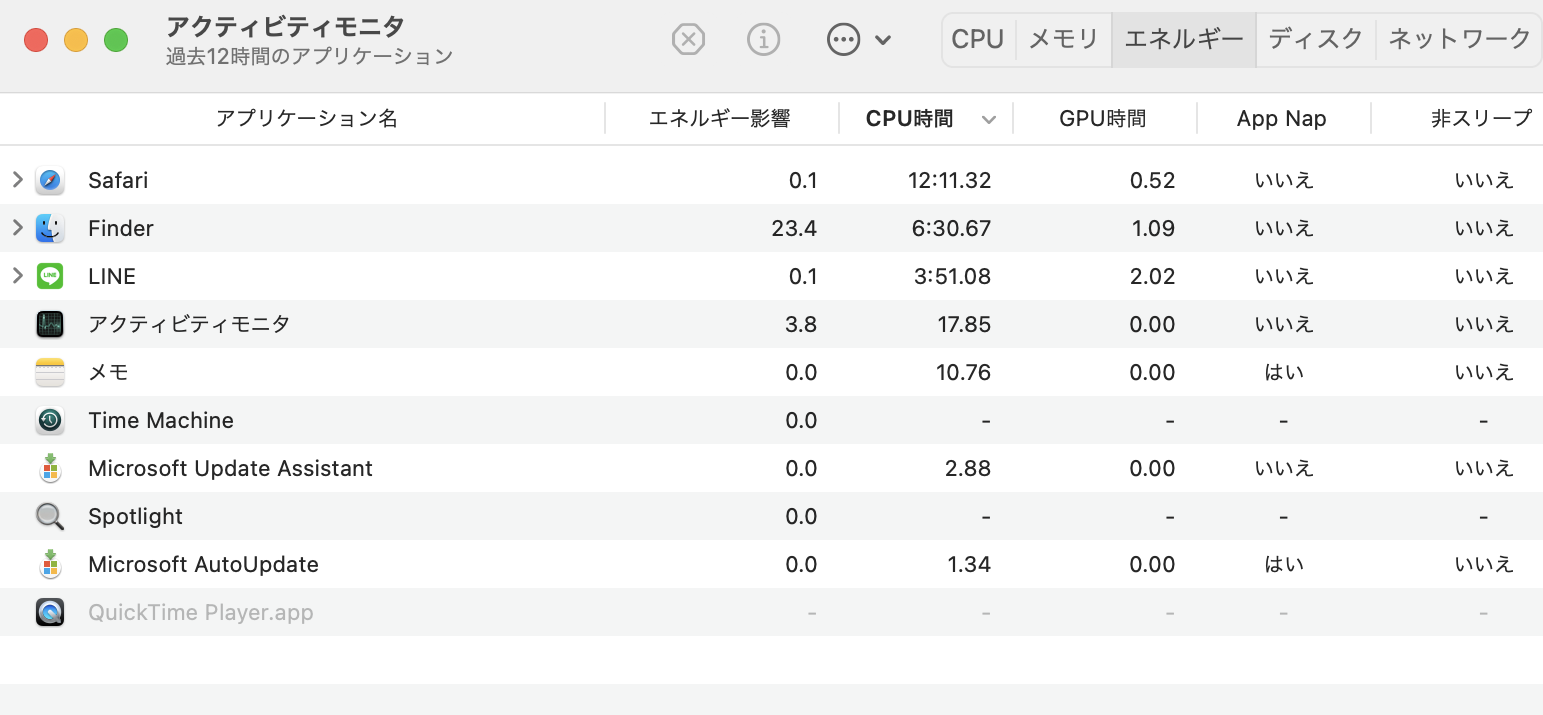Click the stop process X icon
1543x715 pixels.
tap(688, 40)
